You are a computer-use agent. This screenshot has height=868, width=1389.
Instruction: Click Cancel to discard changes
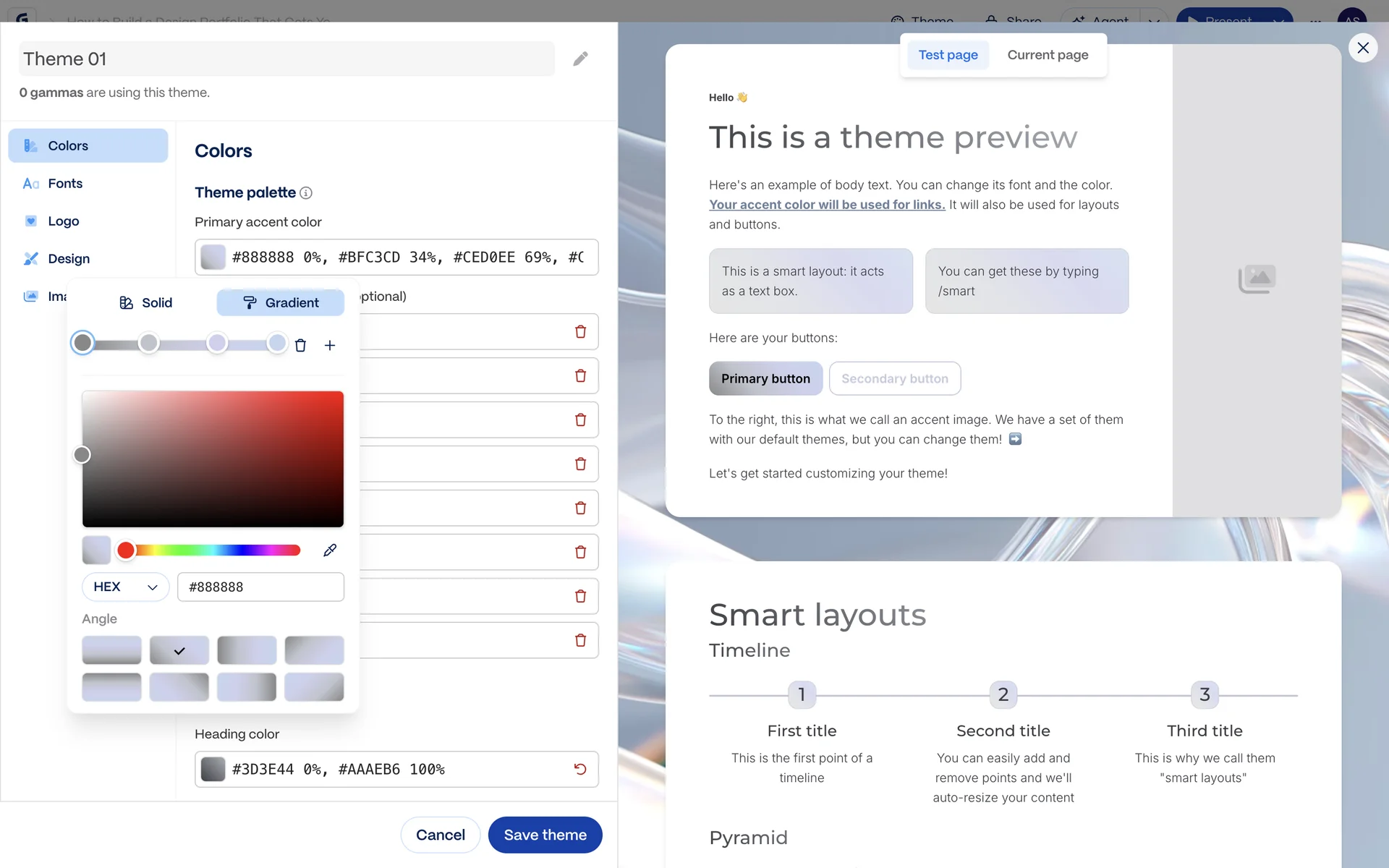pyautogui.click(x=440, y=835)
